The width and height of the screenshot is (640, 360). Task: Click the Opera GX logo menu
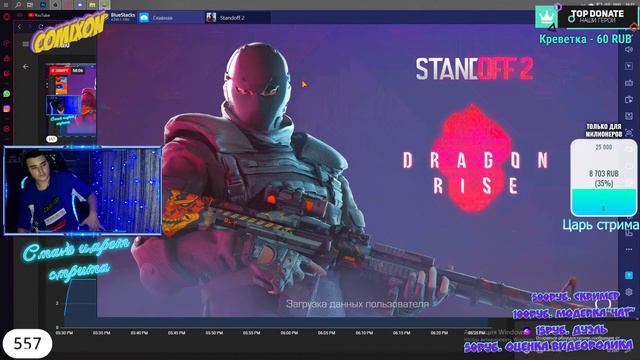pos(6,17)
